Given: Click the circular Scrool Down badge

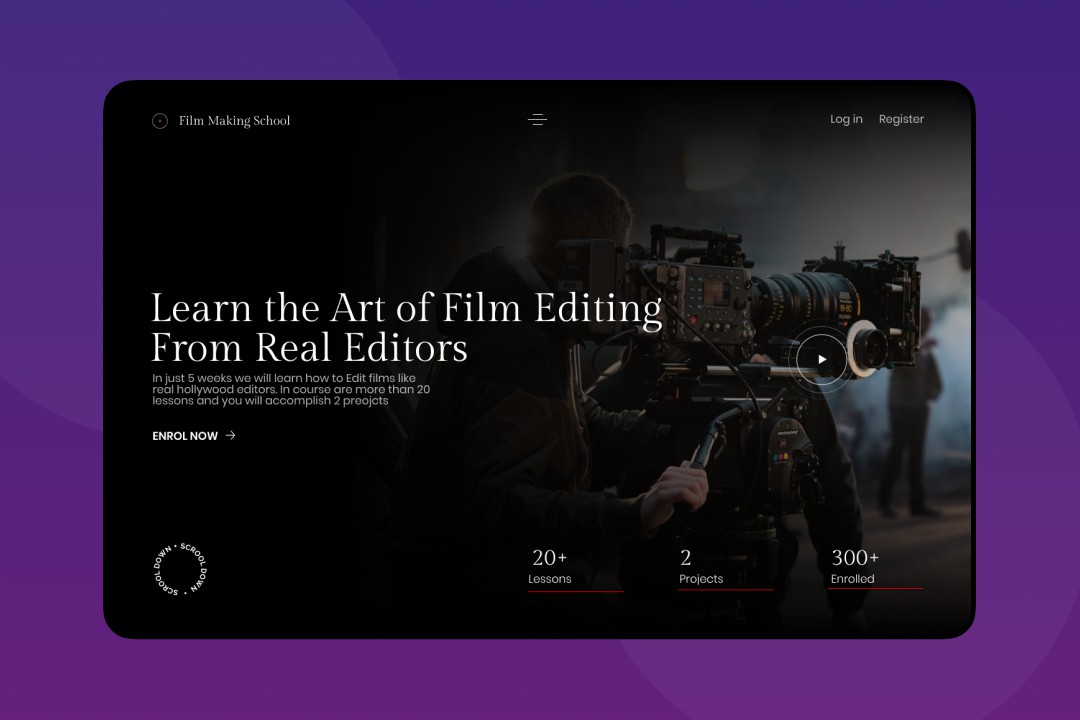Looking at the screenshot, I should (x=180, y=569).
